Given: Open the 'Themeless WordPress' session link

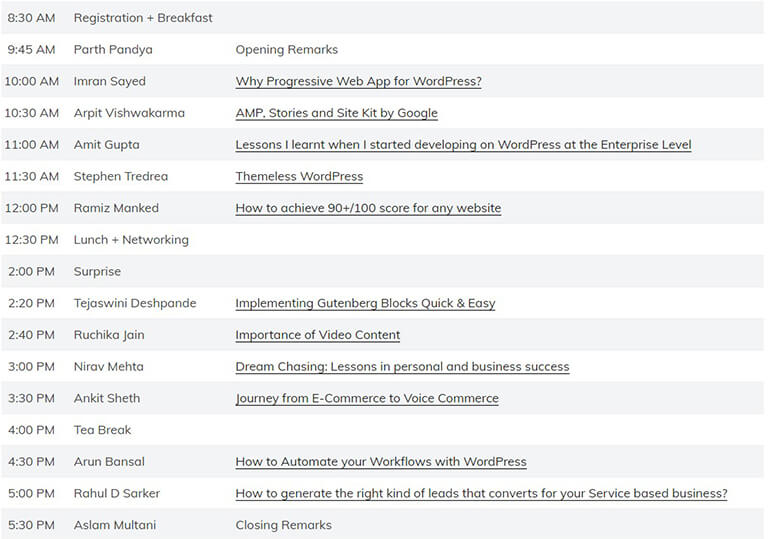Looking at the screenshot, I should [x=299, y=176].
